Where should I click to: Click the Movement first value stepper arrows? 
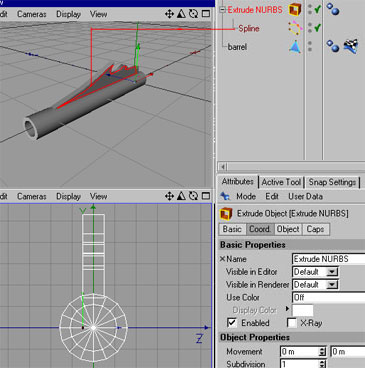pos(322,352)
